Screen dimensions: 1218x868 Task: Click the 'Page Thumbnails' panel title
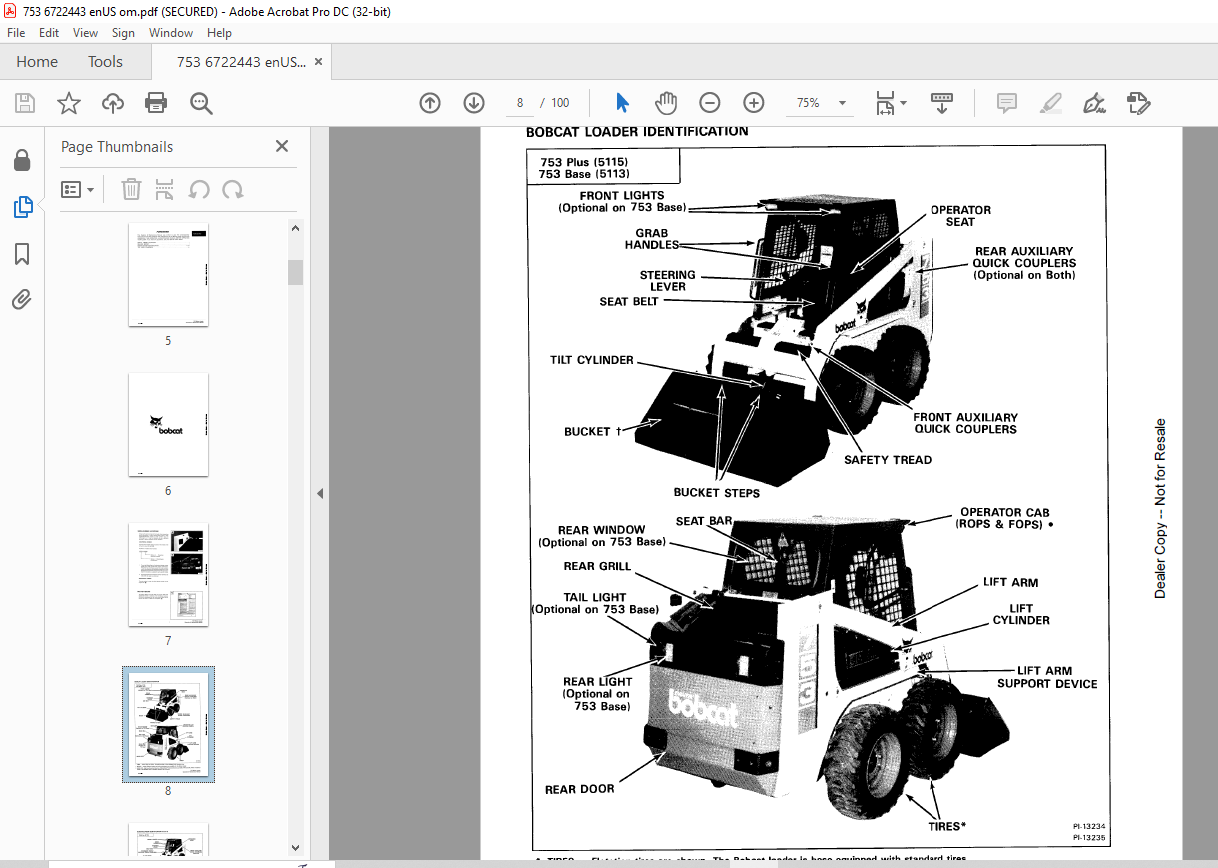tap(117, 147)
